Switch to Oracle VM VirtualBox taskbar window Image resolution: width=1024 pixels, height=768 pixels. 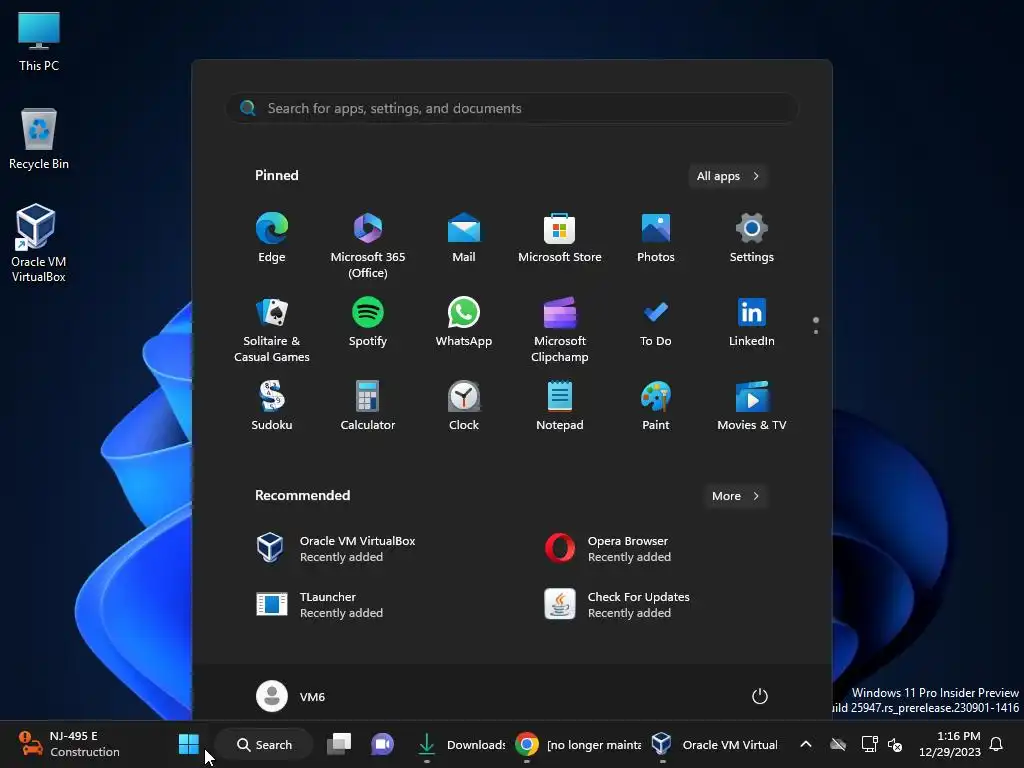(715, 744)
